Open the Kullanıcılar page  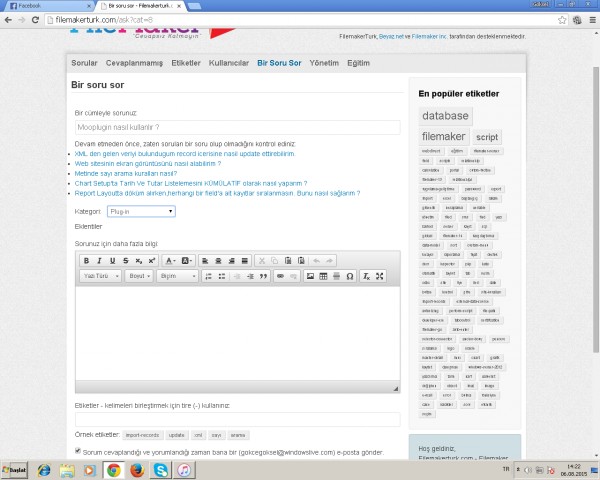(229, 63)
